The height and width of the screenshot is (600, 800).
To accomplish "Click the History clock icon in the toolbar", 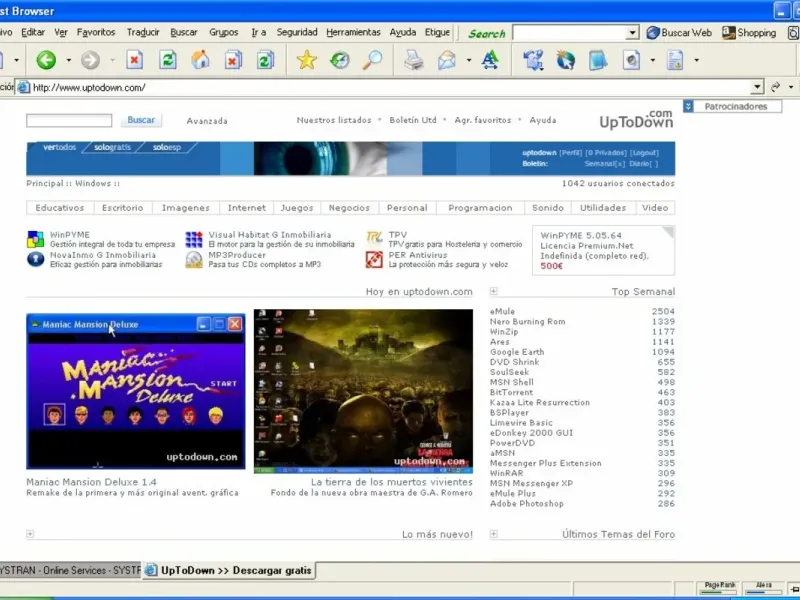I will (x=339, y=61).
